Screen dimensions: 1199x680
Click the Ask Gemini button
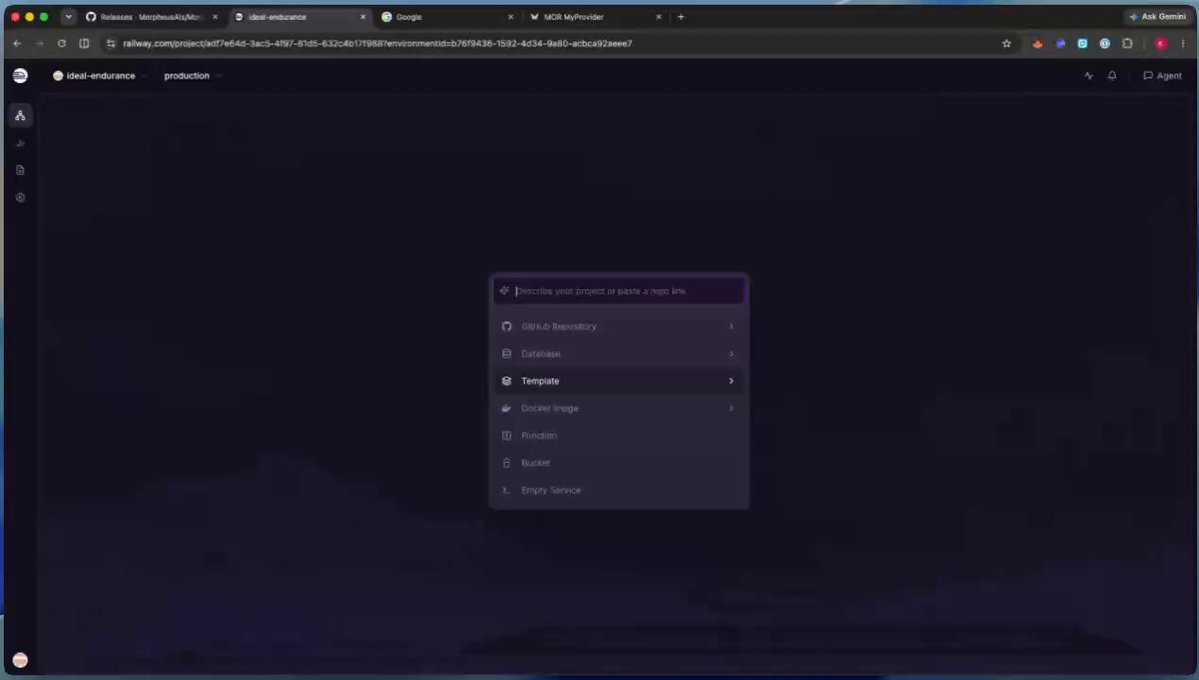pyautogui.click(x=1157, y=17)
